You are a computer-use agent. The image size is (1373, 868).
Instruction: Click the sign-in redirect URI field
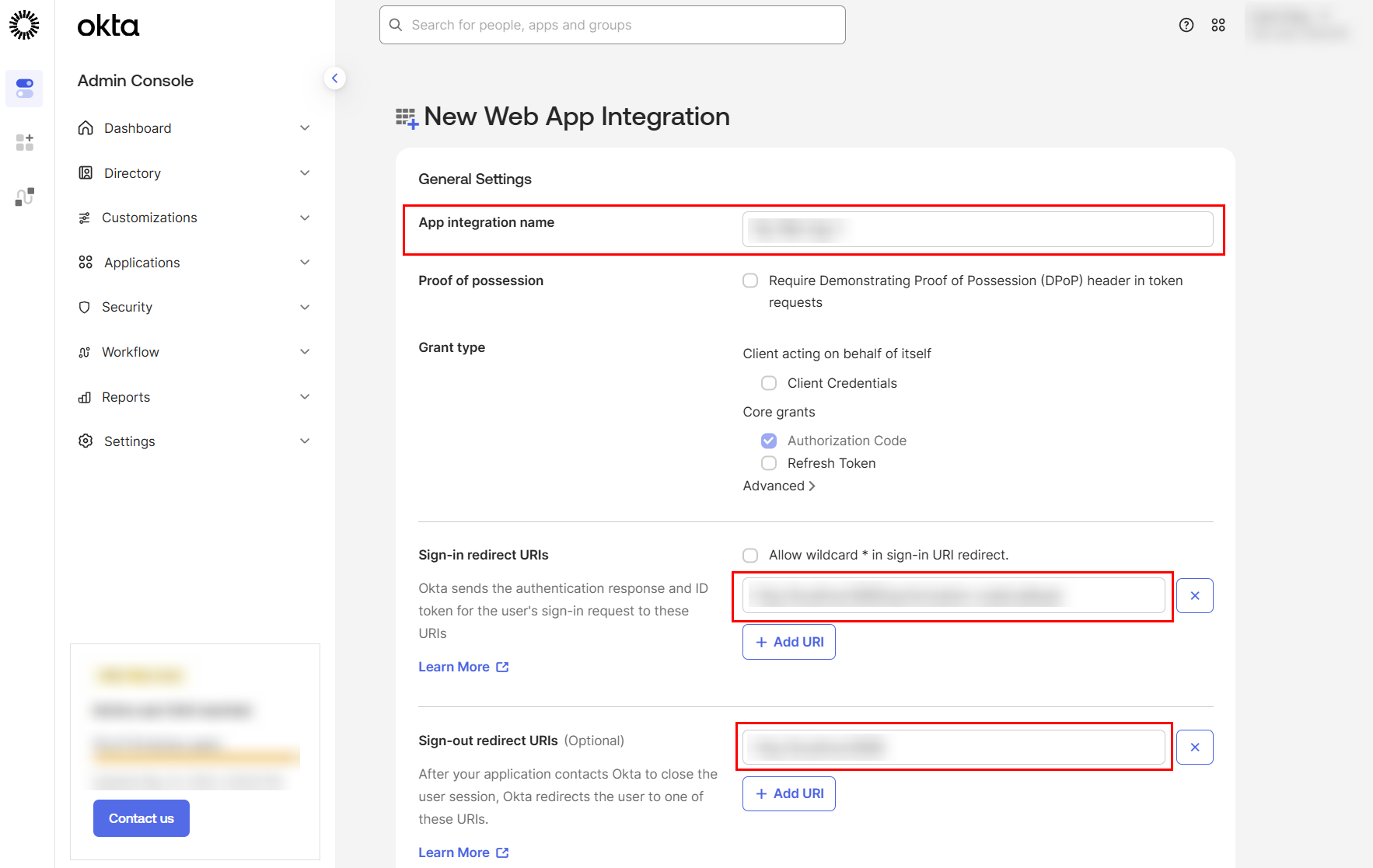click(x=954, y=596)
